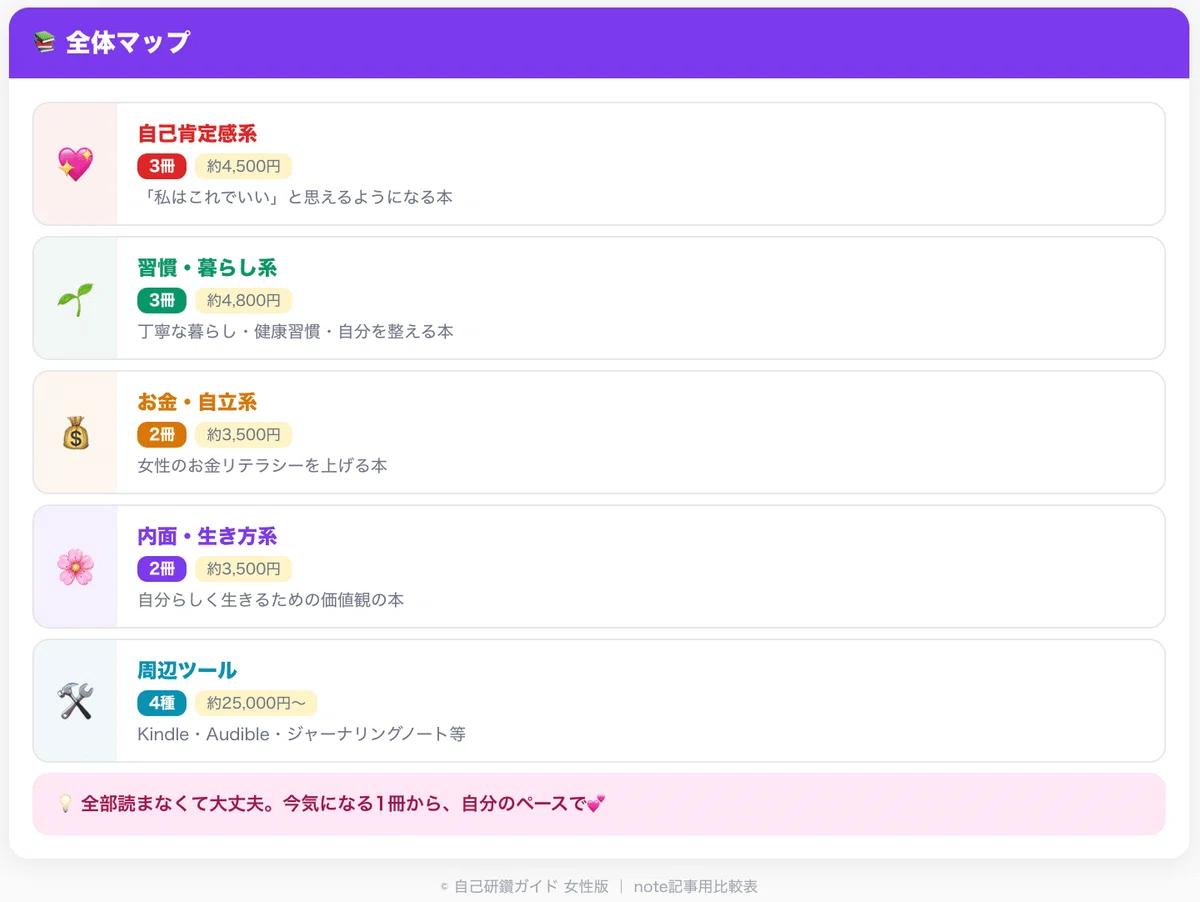Click the money bag icon for お金・自立系
This screenshot has height=902, width=1200.
click(x=75, y=432)
